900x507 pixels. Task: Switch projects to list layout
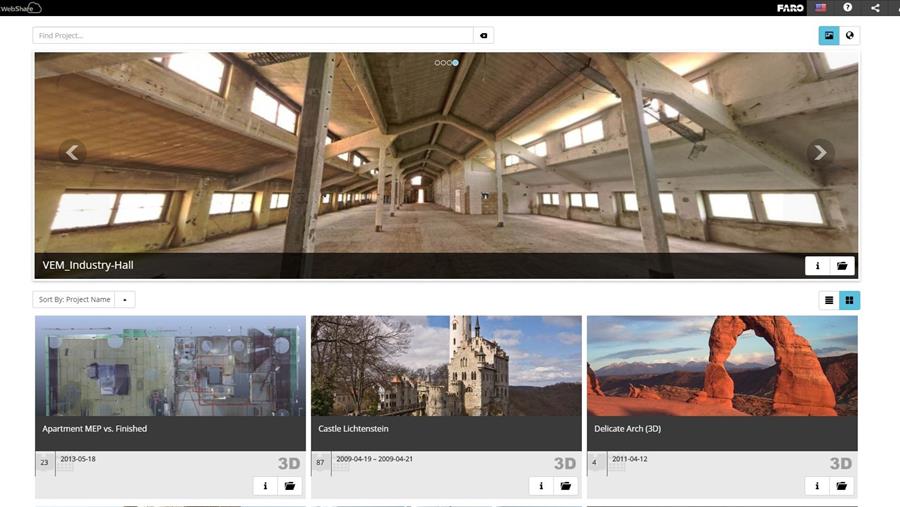pos(828,300)
